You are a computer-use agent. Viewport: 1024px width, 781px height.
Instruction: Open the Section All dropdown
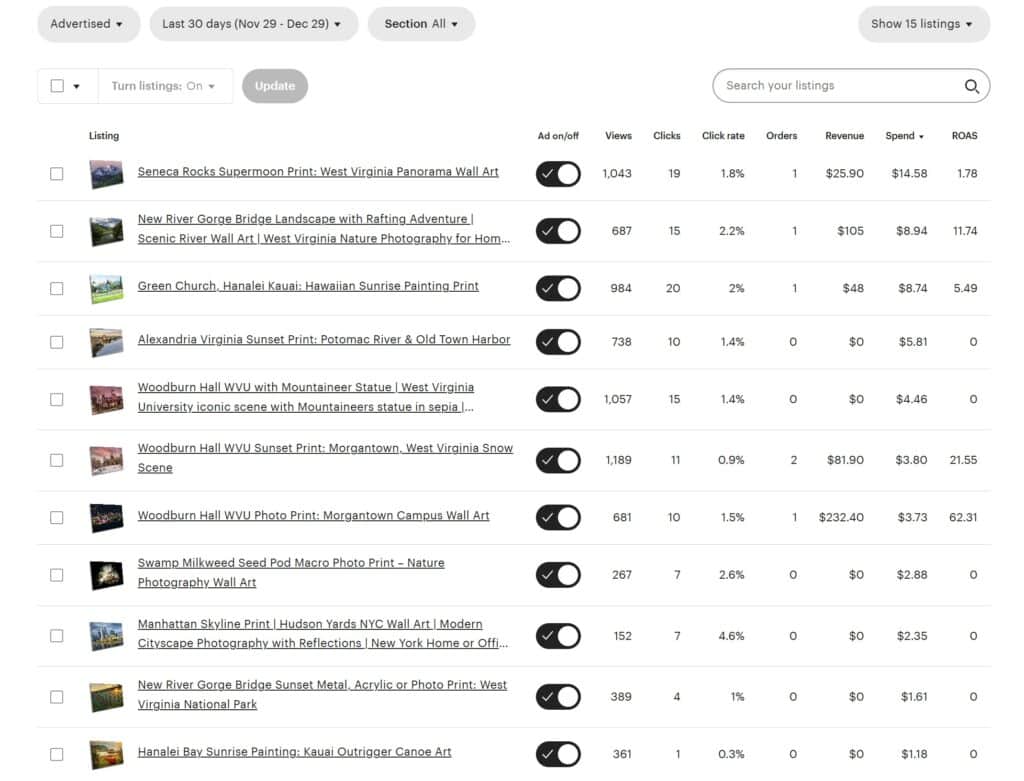(x=421, y=23)
